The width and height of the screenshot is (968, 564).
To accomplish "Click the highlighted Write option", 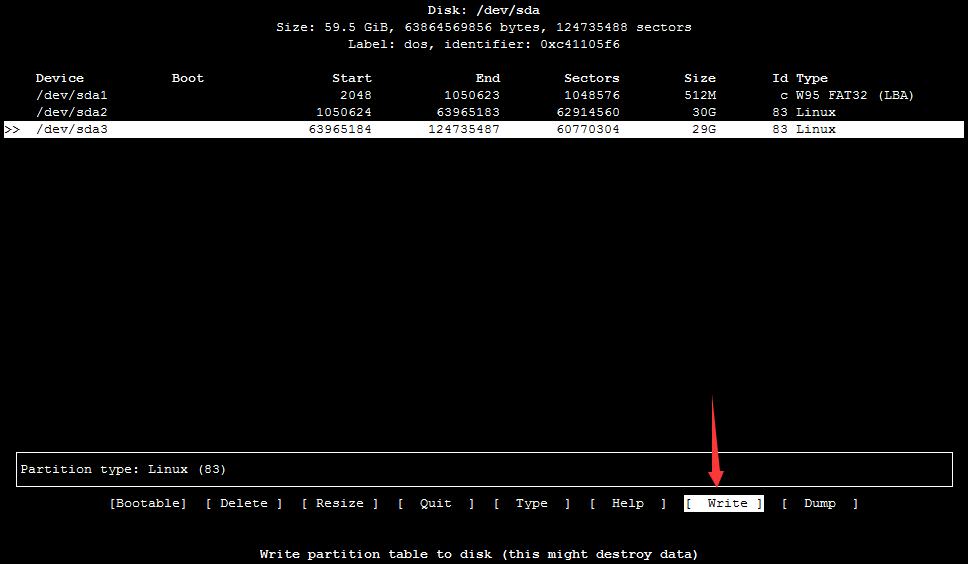I will click(x=724, y=503).
